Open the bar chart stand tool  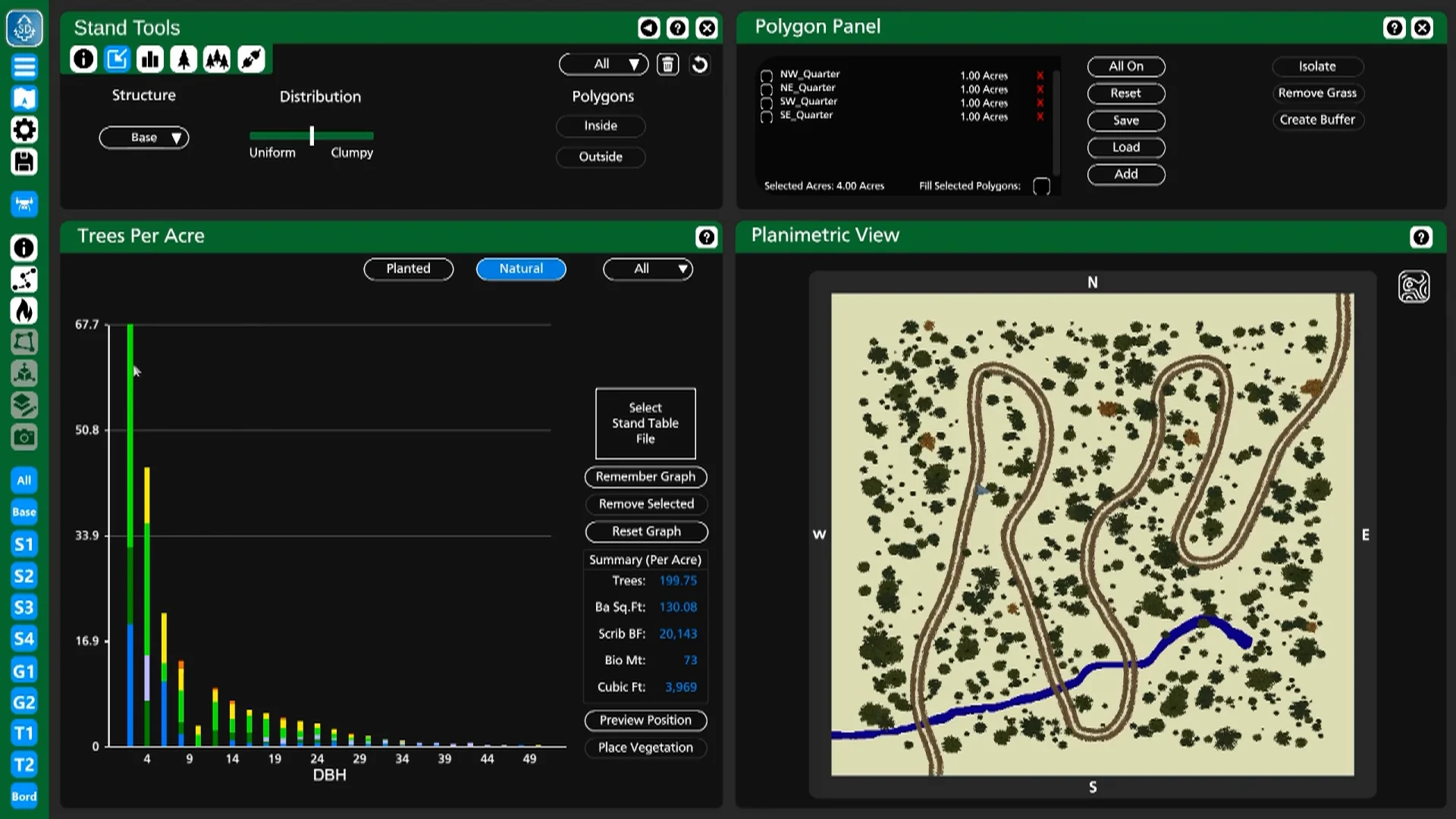point(150,59)
